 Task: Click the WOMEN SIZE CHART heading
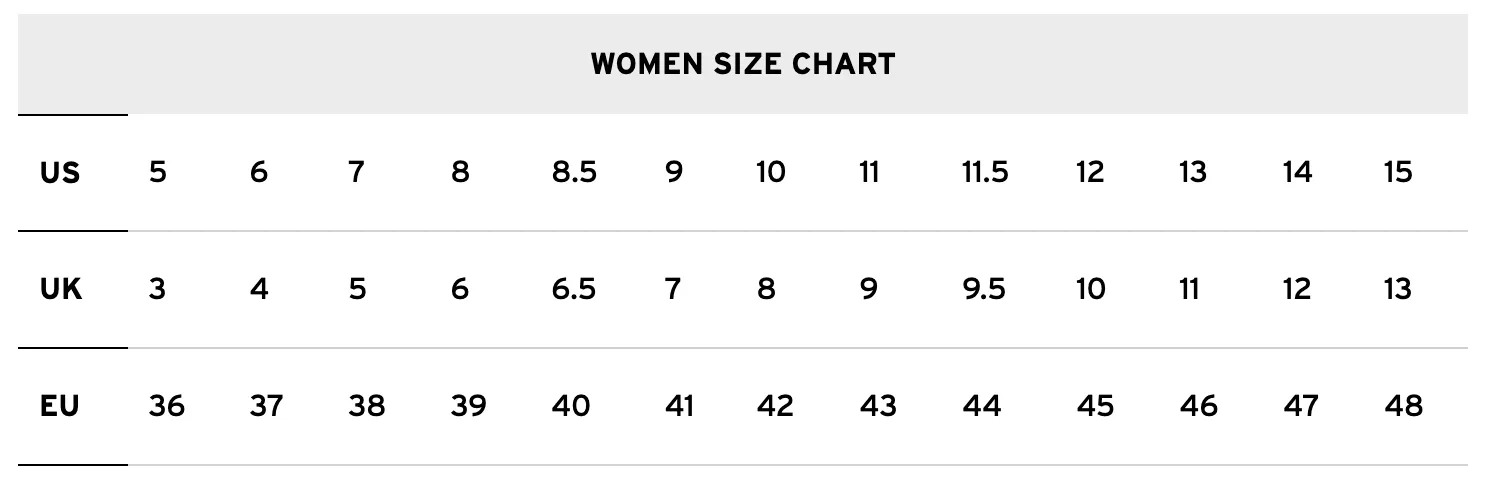click(742, 64)
